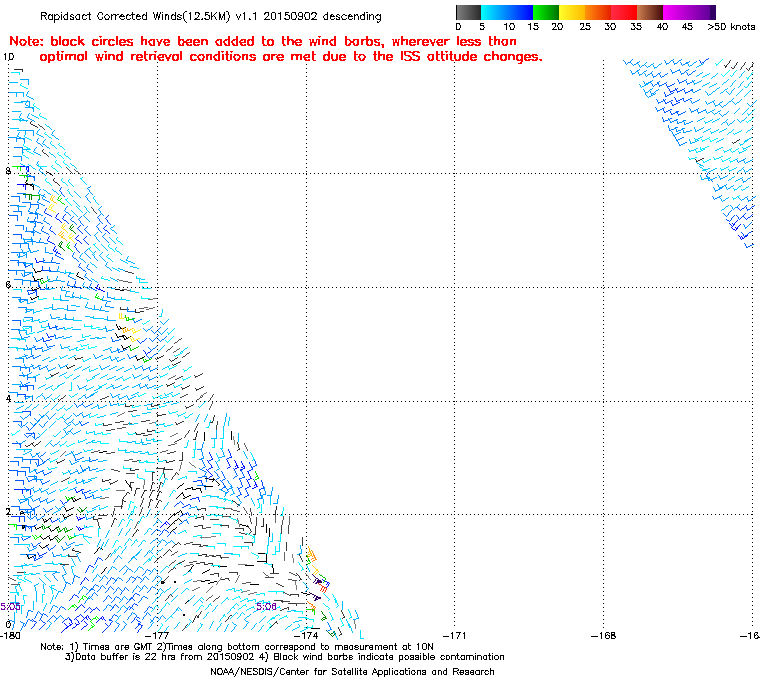Click the latitude axis label '6'

tap(8, 285)
